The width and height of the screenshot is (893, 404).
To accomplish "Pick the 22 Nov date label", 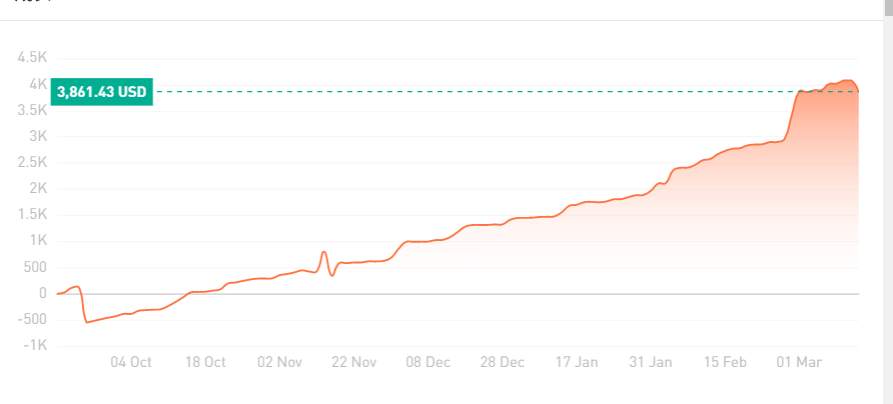I will [x=354, y=362].
